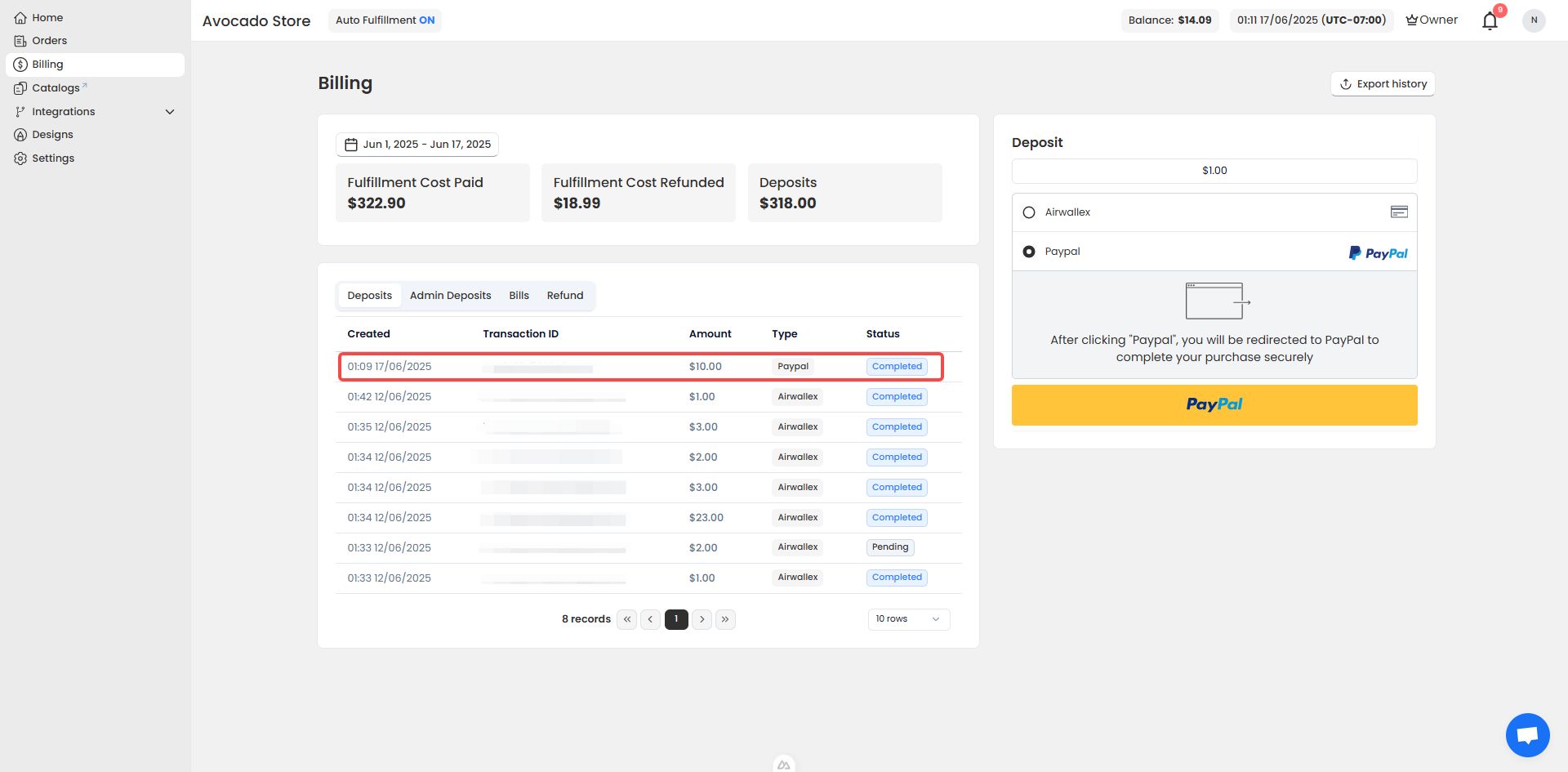Click the Created column header

tap(368, 334)
